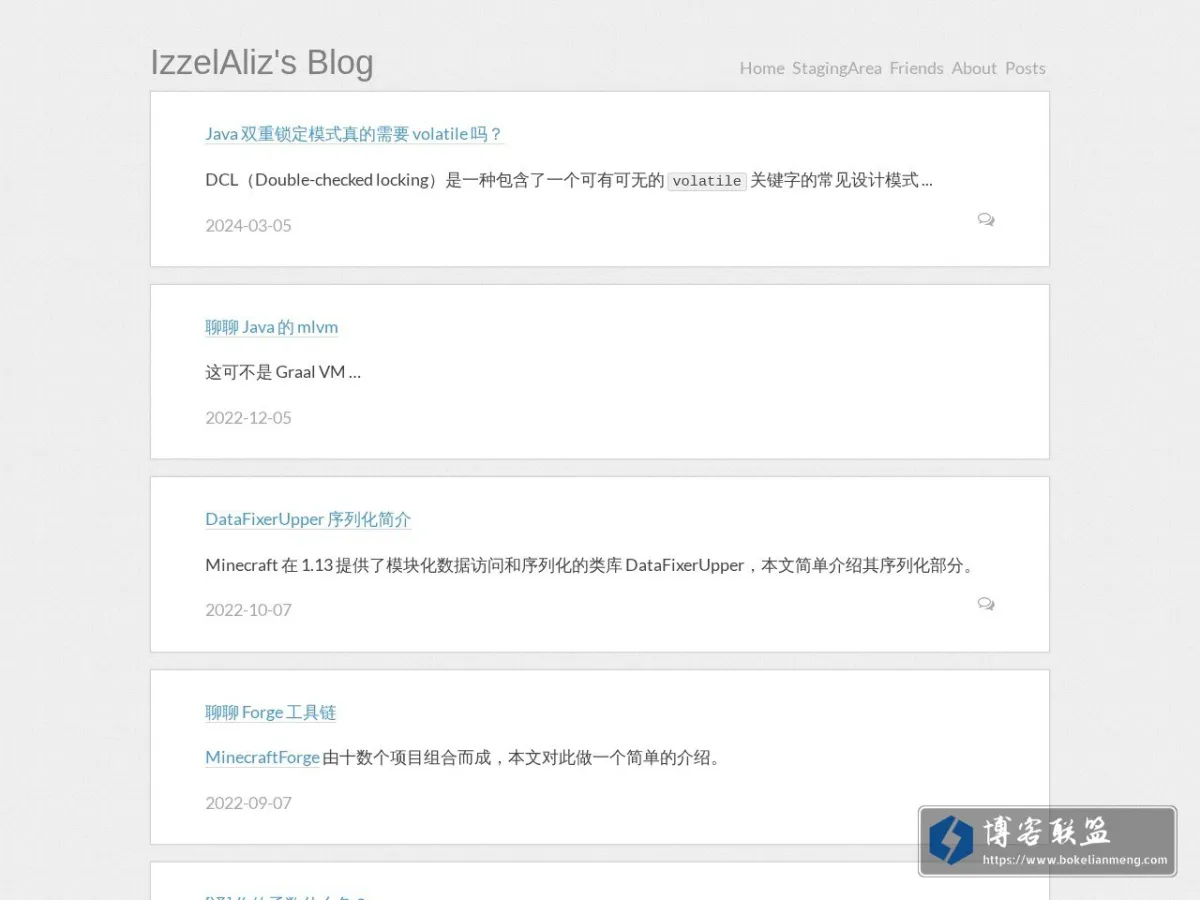This screenshot has height=900, width=1200.
Task: Click the date 2022-12-05
Action: tap(249, 417)
